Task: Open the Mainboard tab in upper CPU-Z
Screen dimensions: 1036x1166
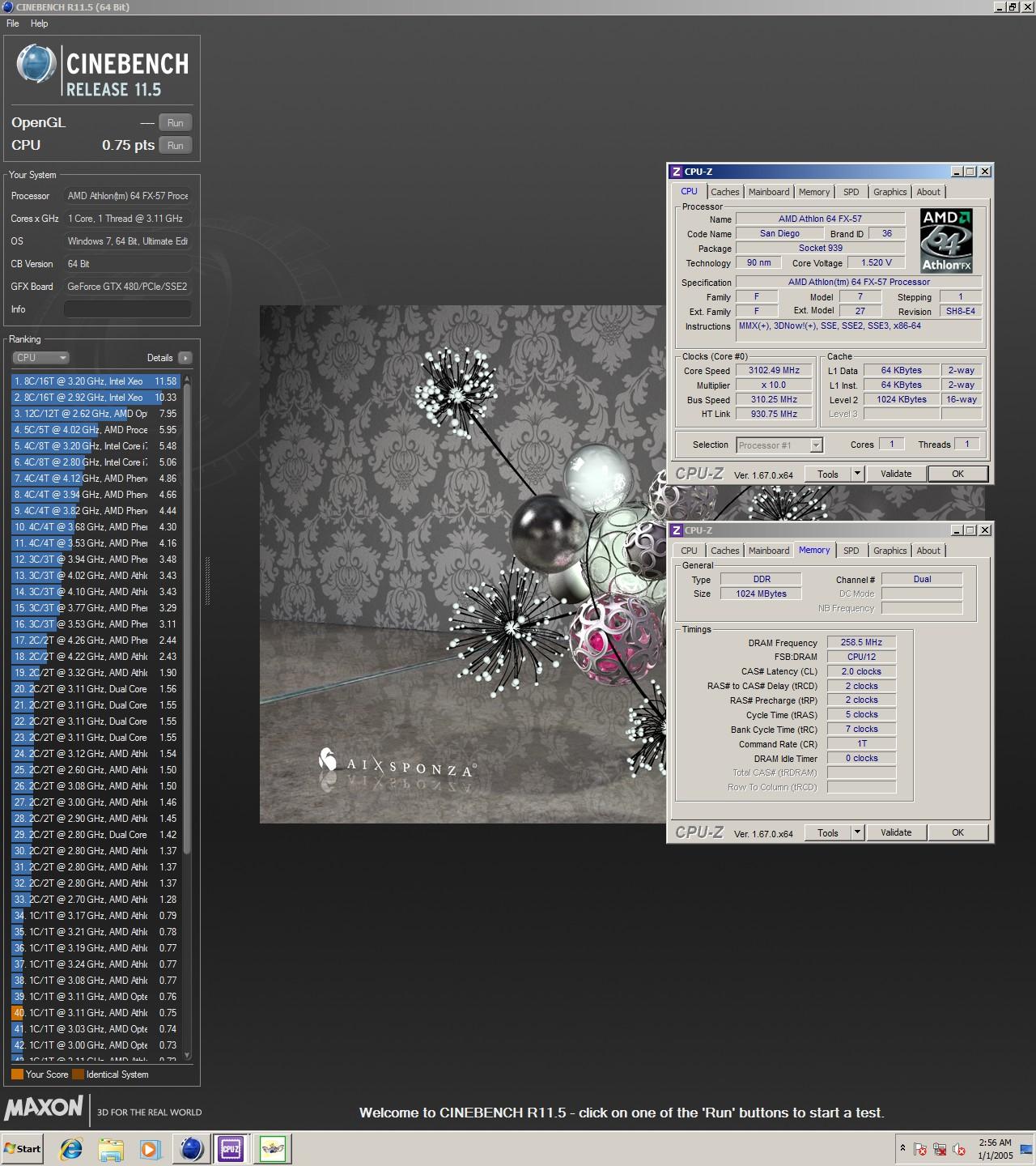Action: tap(768, 192)
